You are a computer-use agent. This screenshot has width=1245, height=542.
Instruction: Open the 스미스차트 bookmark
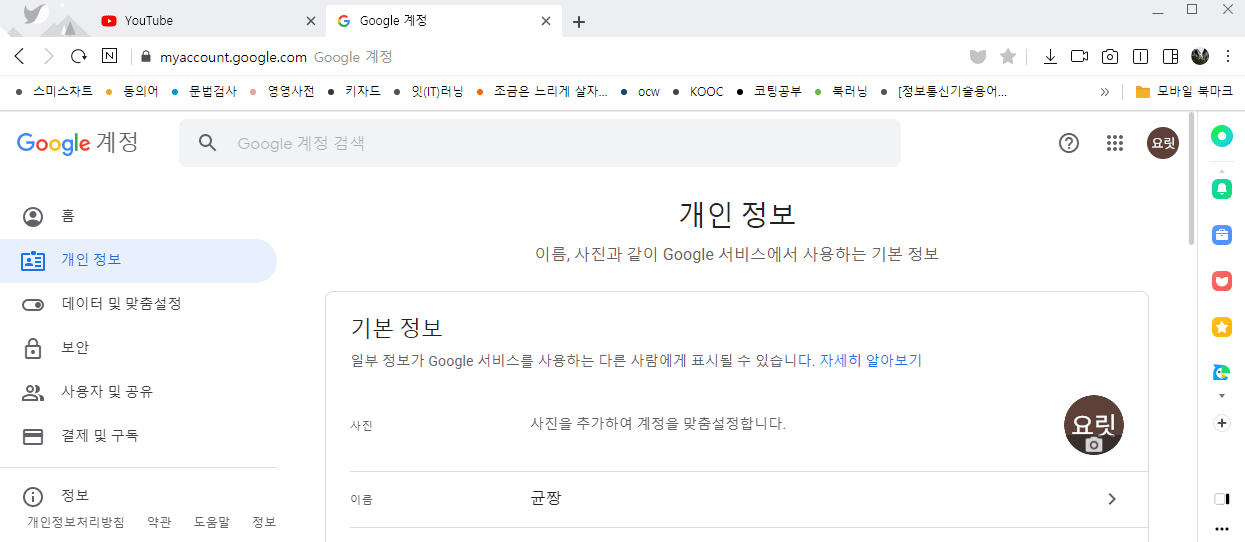(55, 91)
